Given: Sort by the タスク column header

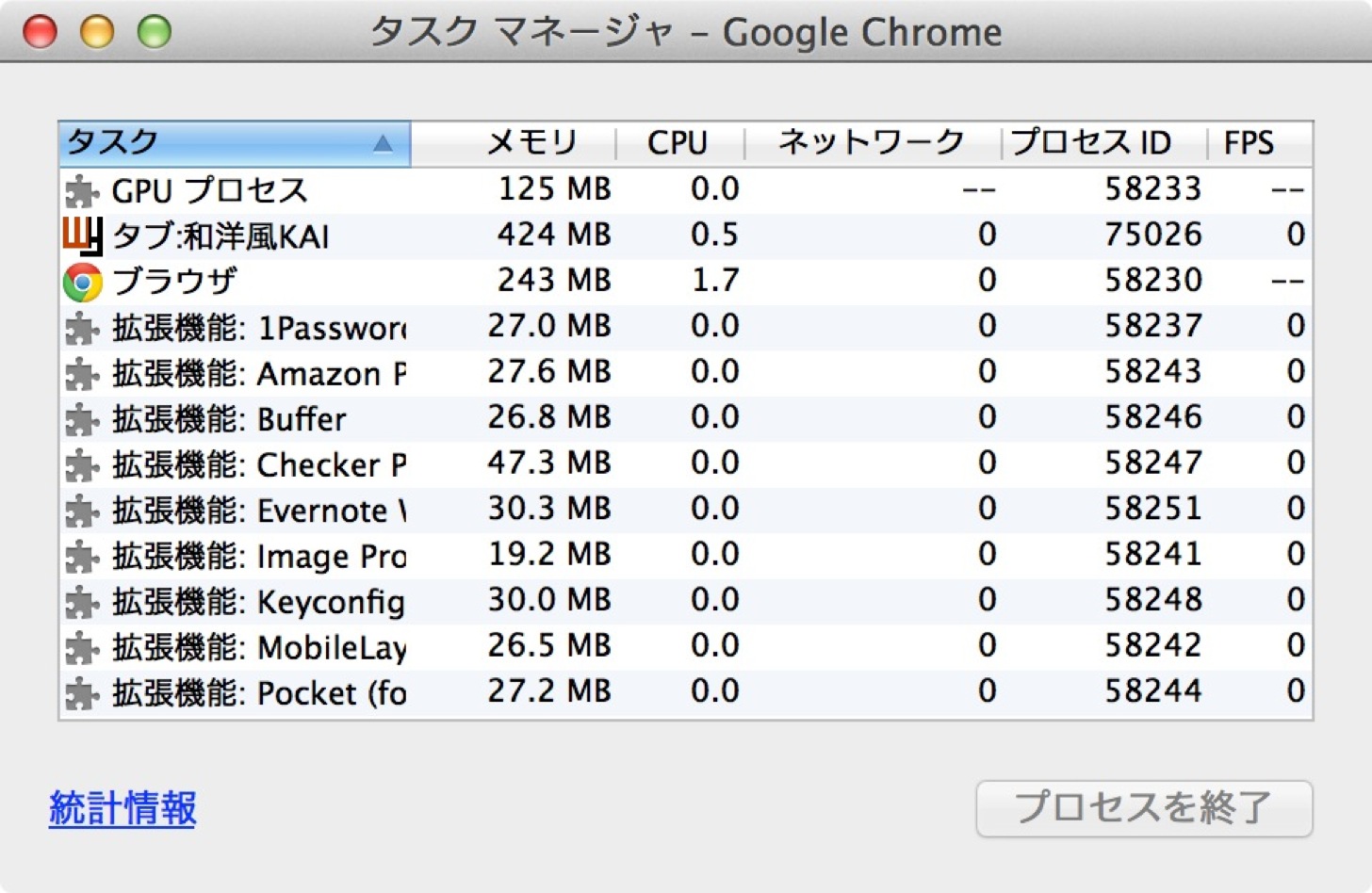Looking at the screenshot, I should [234, 143].
